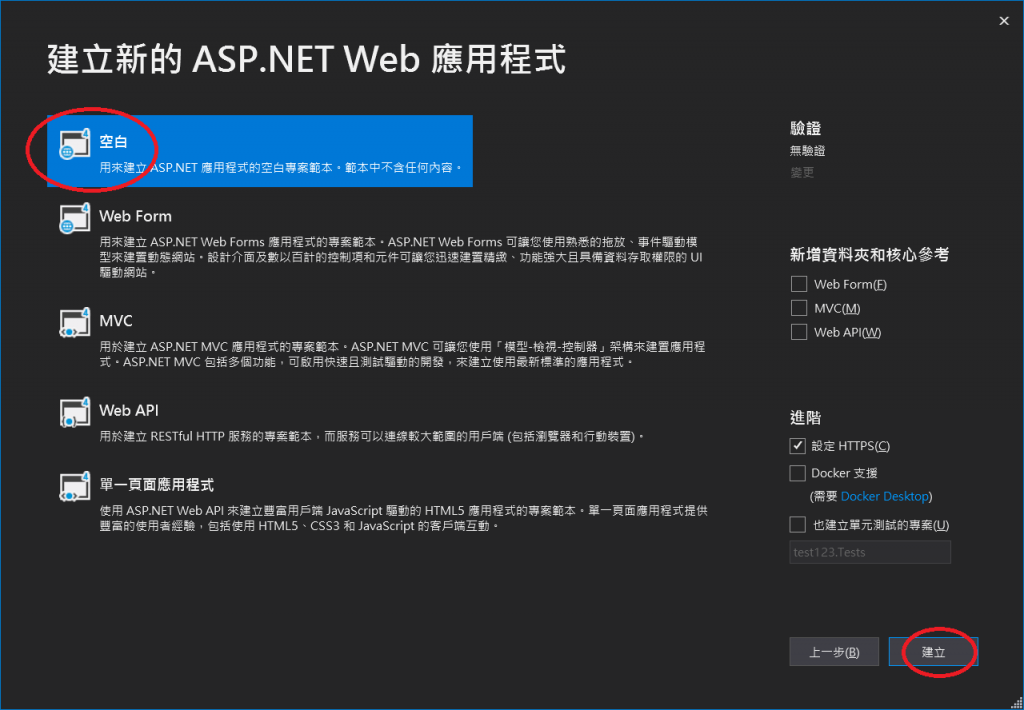Select the MVC template title

[x=116, y=321]
